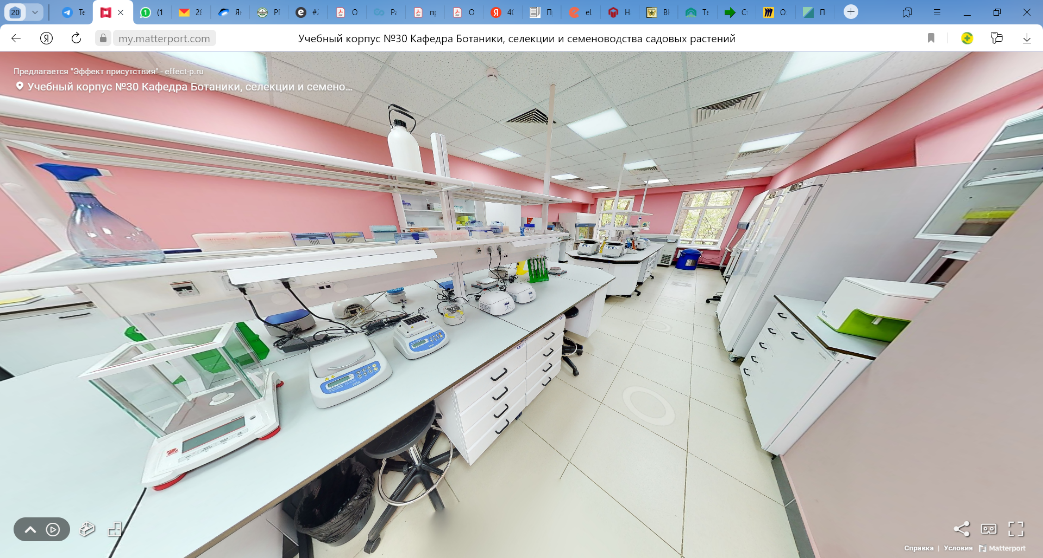The height and width of the screenshot is (558, 1043).
Task: Switch to the floor plan view
Action: click(x=115, y=529)
